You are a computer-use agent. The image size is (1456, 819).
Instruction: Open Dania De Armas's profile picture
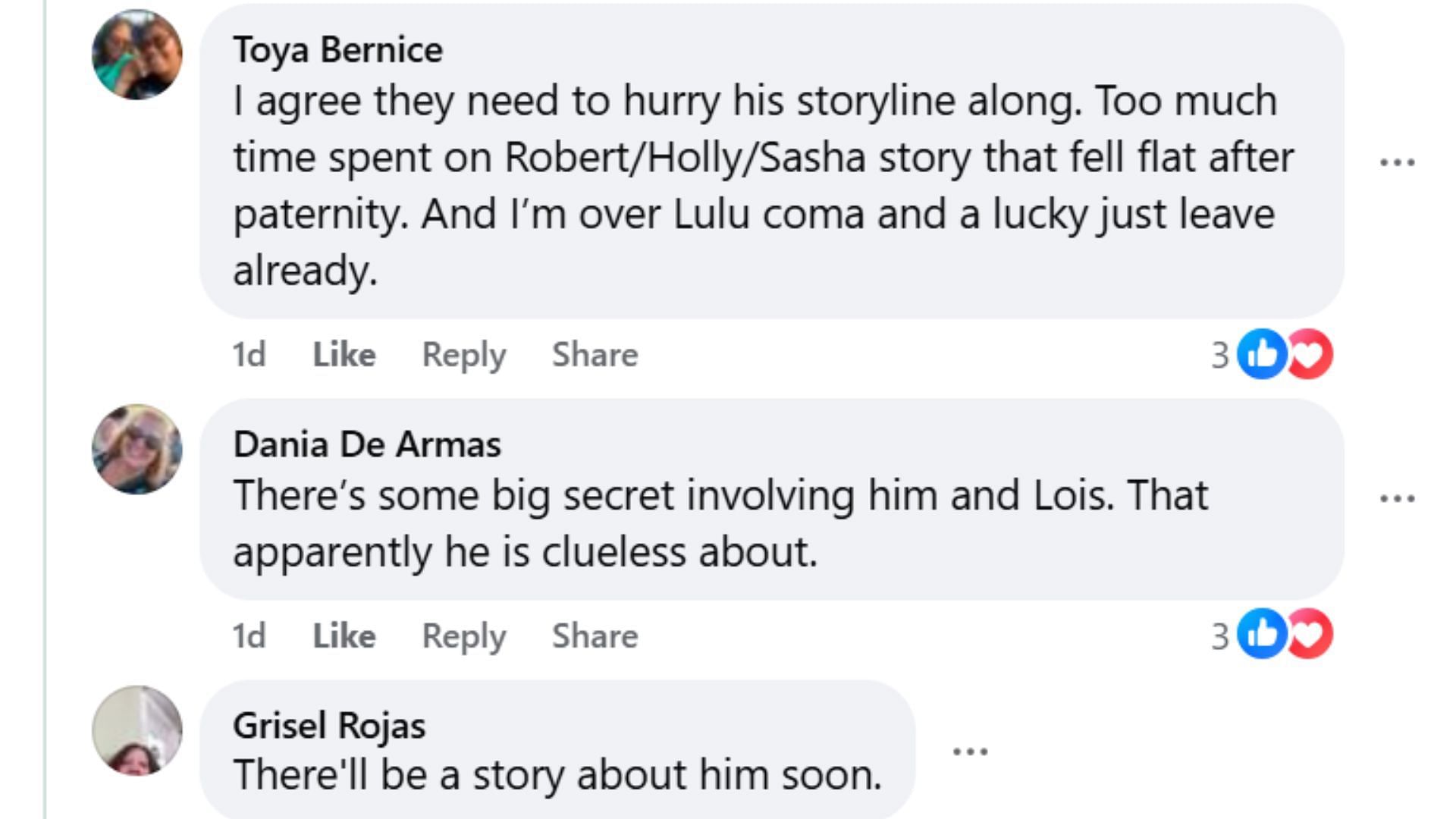pyautogui.click(x=137, y=449)
